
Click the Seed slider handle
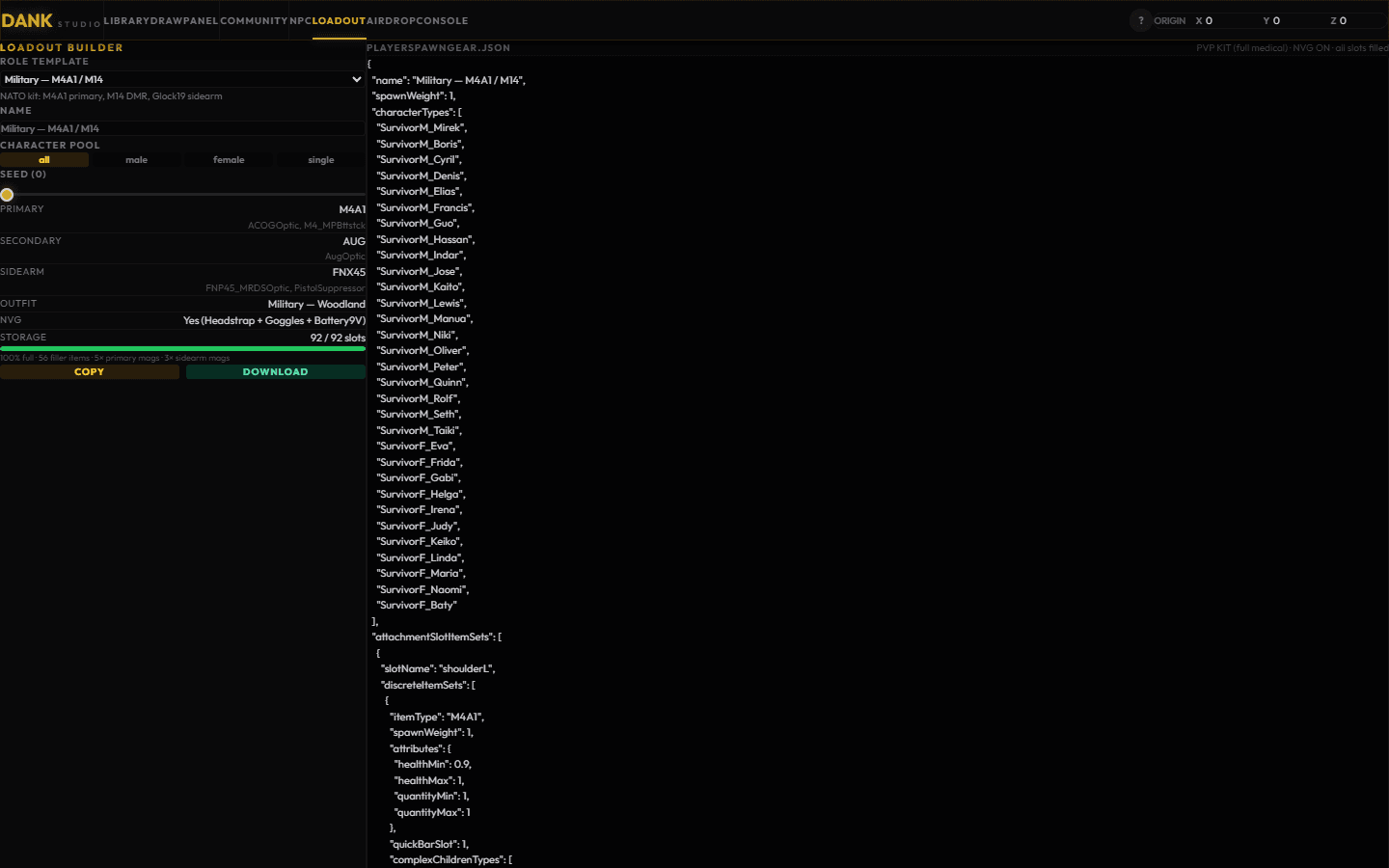coord(7,195)
